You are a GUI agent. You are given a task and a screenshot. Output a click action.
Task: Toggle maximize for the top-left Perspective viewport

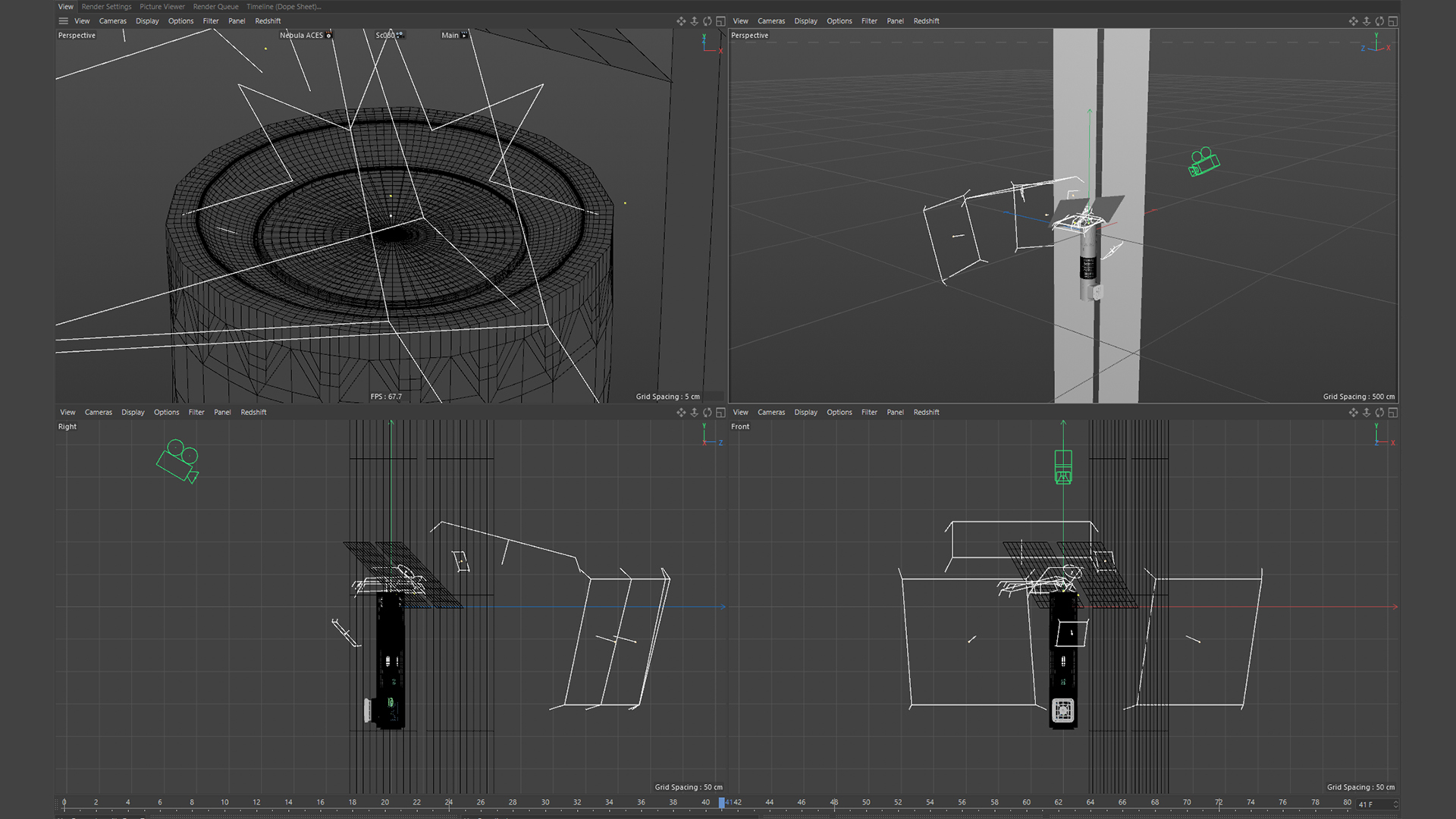720,21
